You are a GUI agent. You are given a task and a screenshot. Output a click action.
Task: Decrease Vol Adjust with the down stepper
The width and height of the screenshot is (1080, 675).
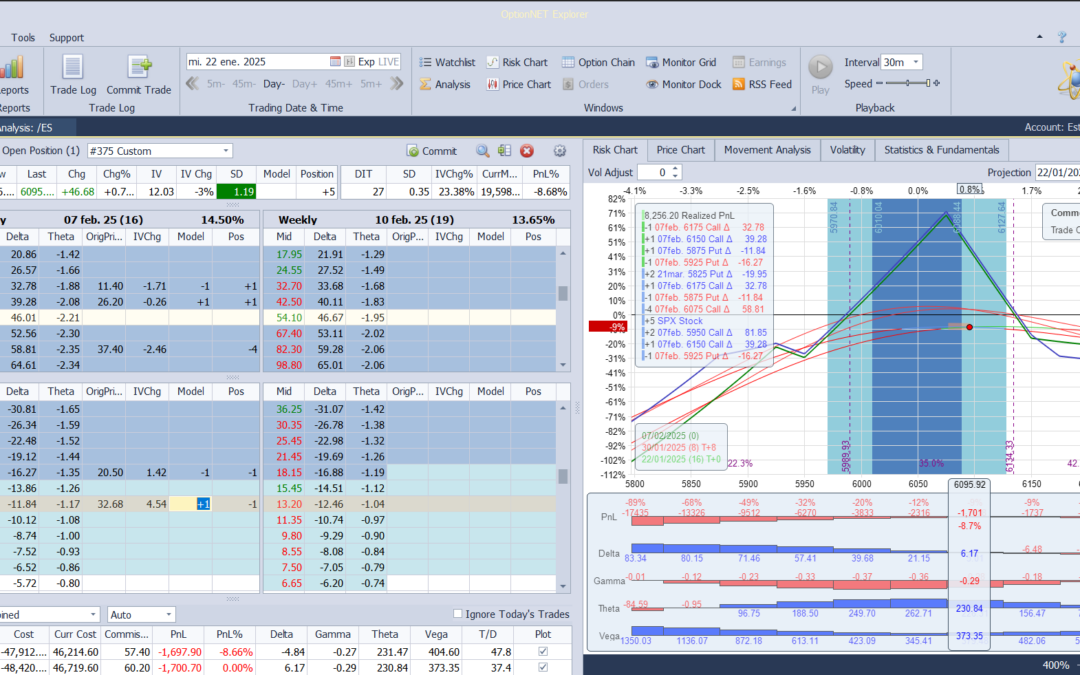click(x=676, y=176)
